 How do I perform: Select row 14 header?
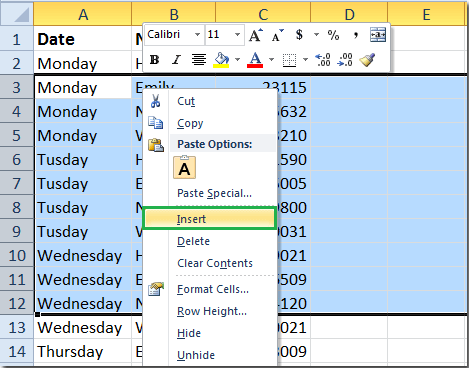coord(17,351)
